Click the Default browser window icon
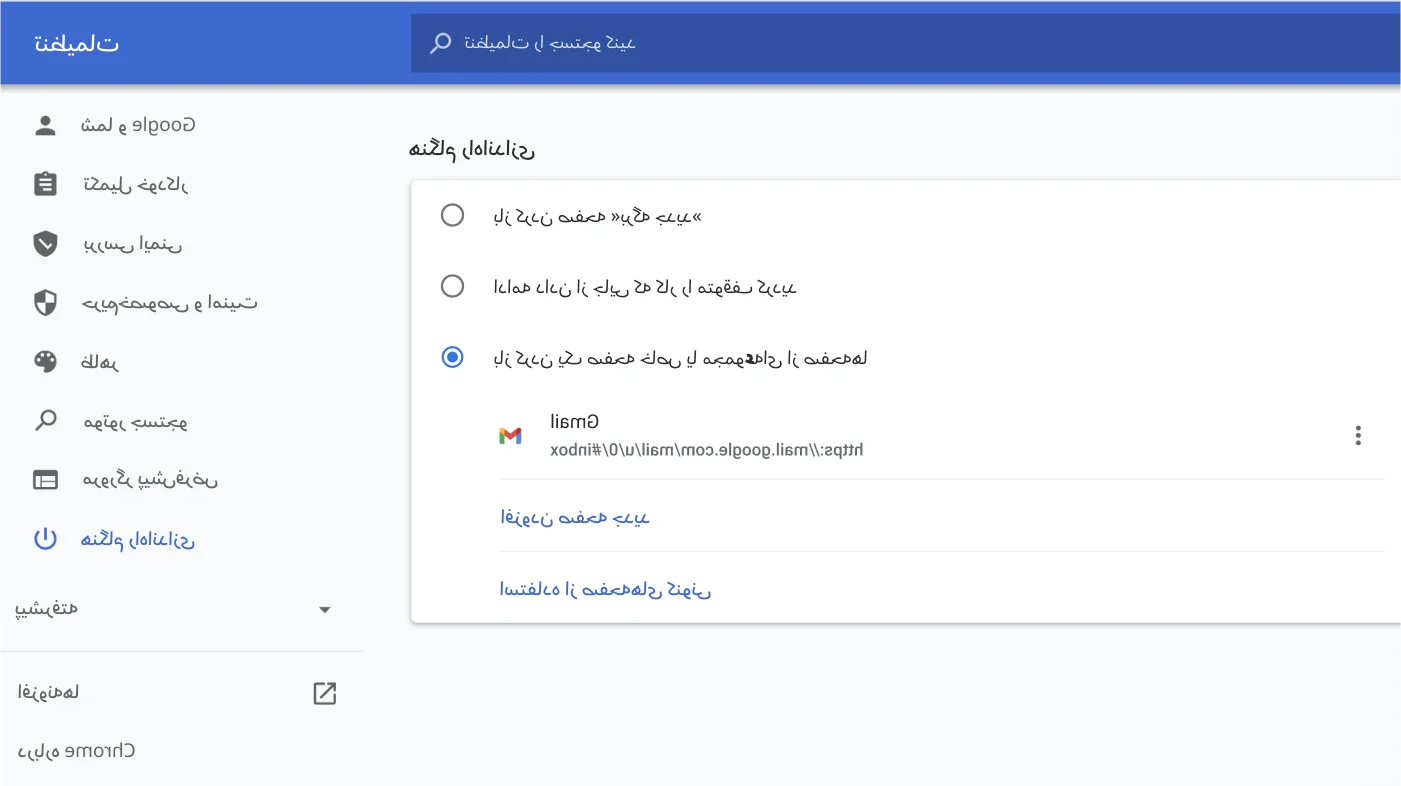 pos(45,480)
